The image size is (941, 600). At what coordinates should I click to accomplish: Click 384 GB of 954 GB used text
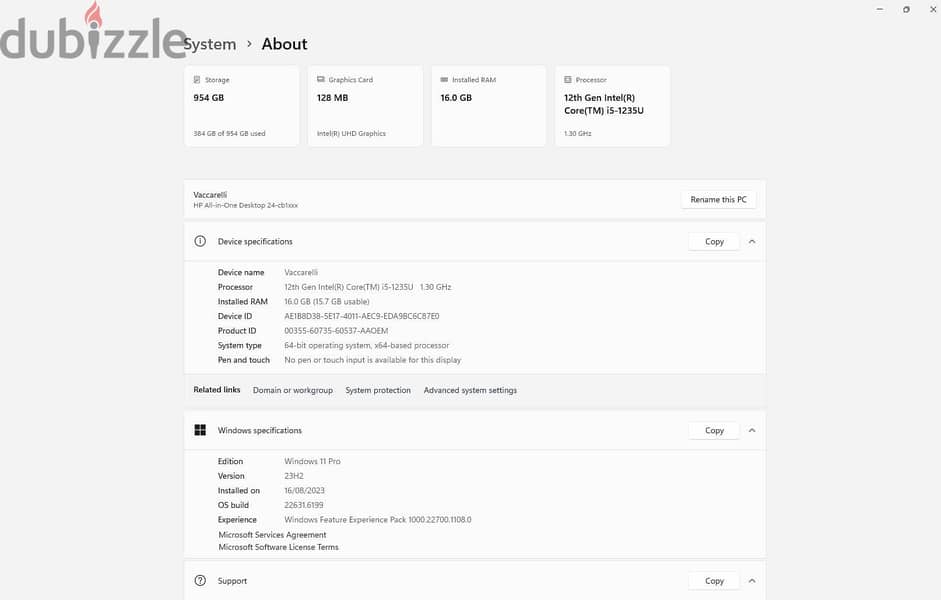(229, 134)
